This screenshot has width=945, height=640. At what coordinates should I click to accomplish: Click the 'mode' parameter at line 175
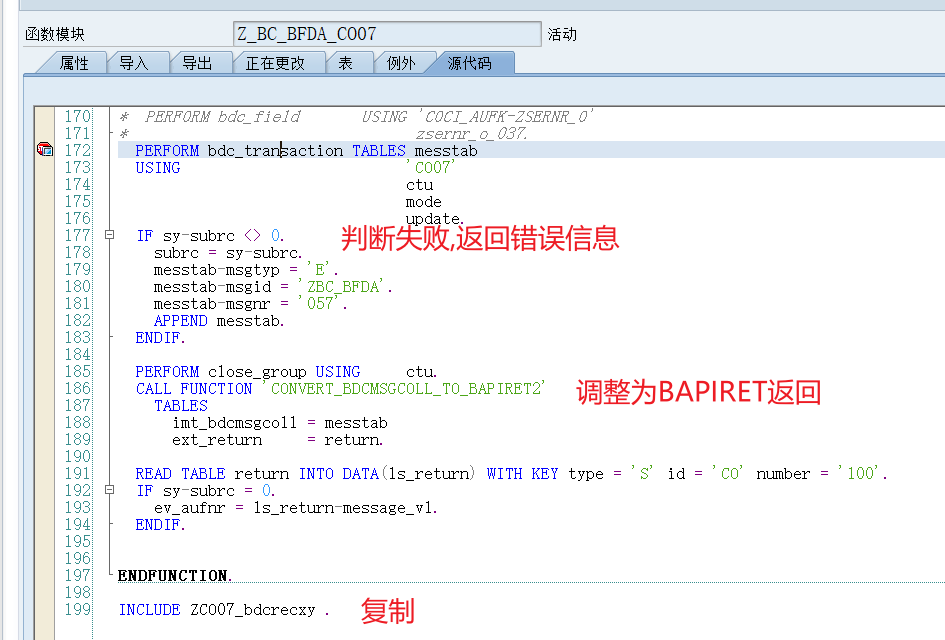click(424, 201)
